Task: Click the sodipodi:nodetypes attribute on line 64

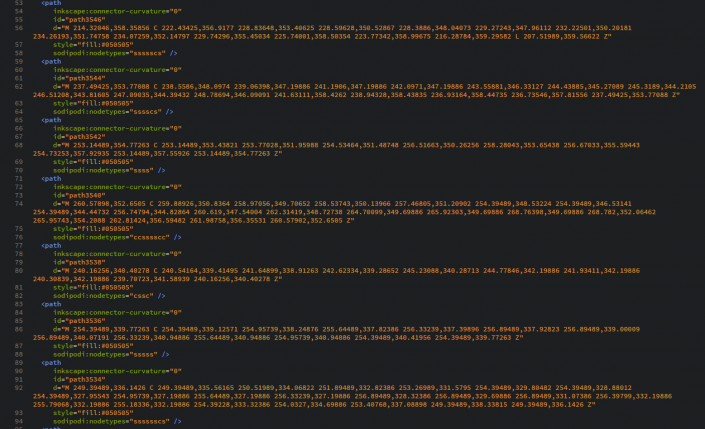Action: (x=107, y=111)
